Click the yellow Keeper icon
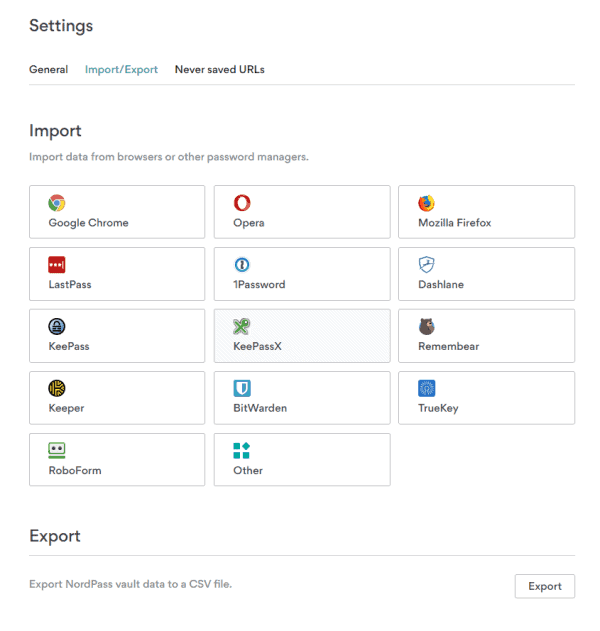This screenshot has width=600, height=631. [x=57, y=388]
